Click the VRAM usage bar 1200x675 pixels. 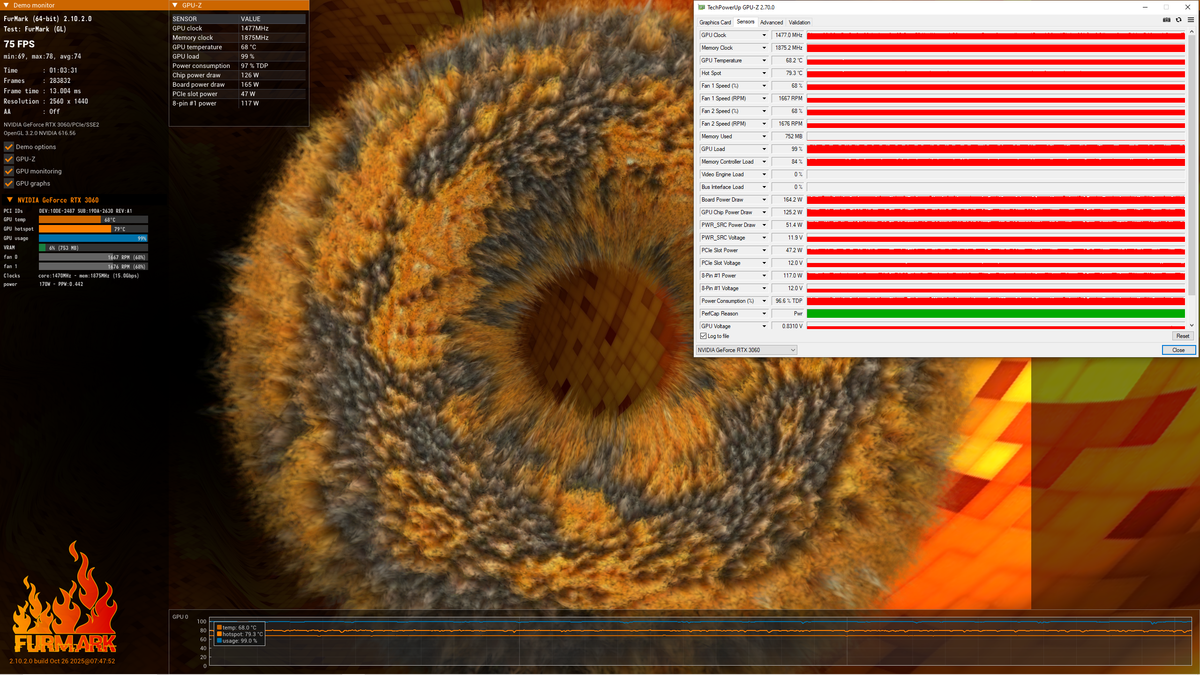(x=93, y=247)
